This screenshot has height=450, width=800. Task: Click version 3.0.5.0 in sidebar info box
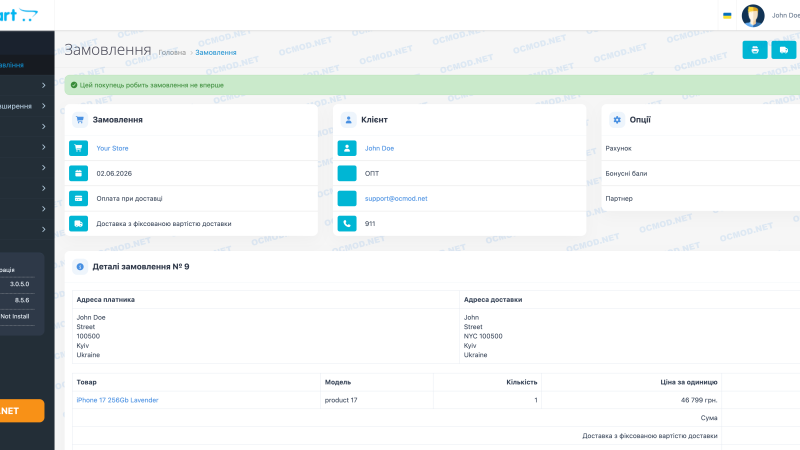click(x=19, y=284)
